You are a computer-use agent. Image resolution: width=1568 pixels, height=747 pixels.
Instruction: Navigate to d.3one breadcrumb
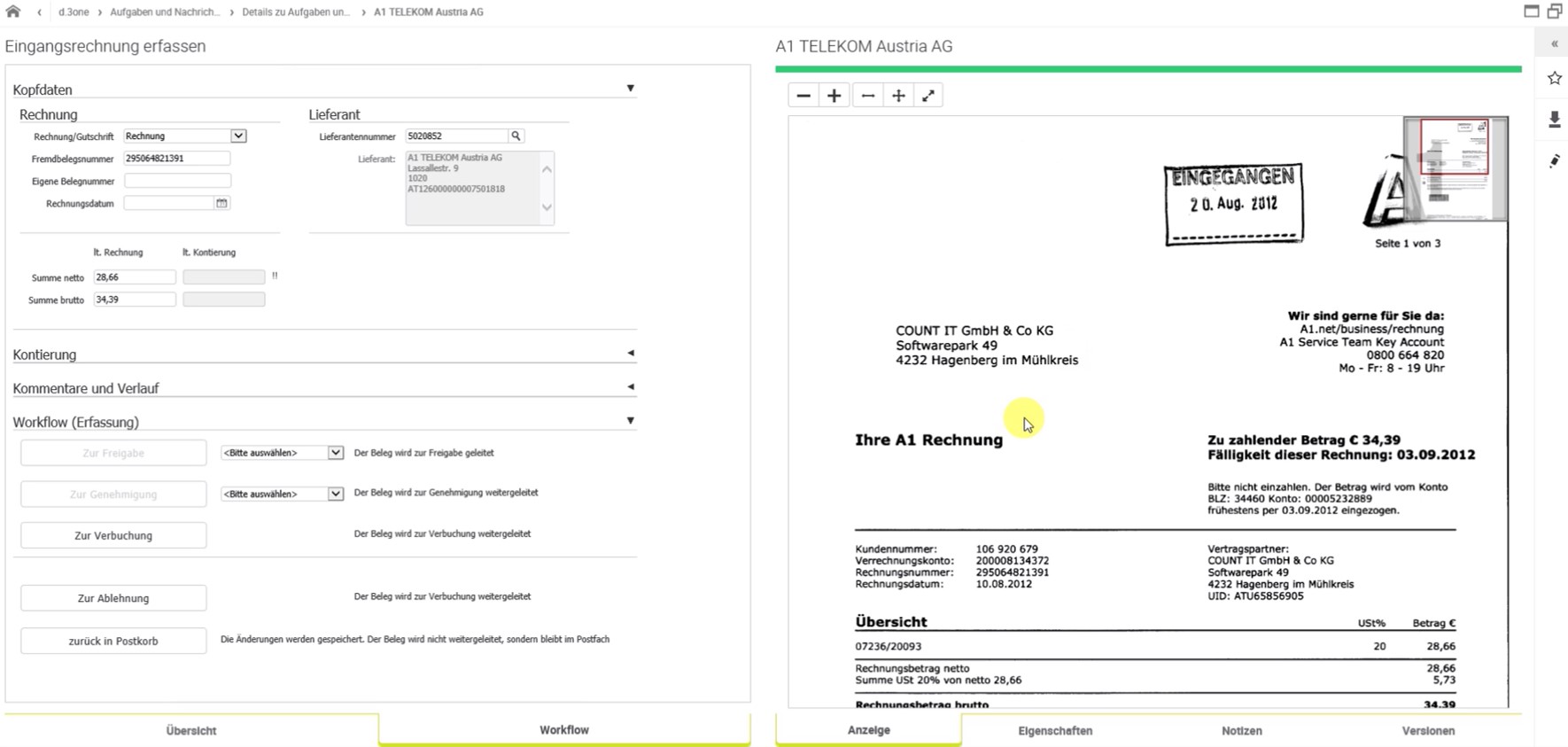click(74, 12)
